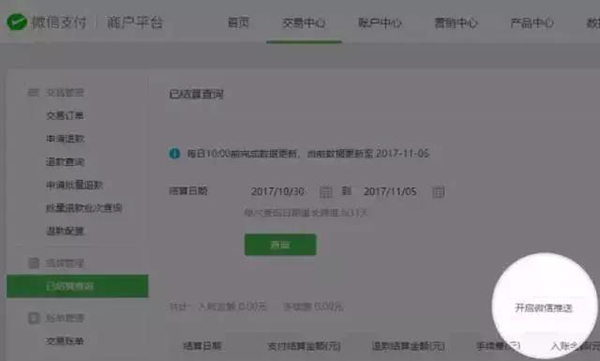Click the green 查询 button

click(x=280, y=245)
